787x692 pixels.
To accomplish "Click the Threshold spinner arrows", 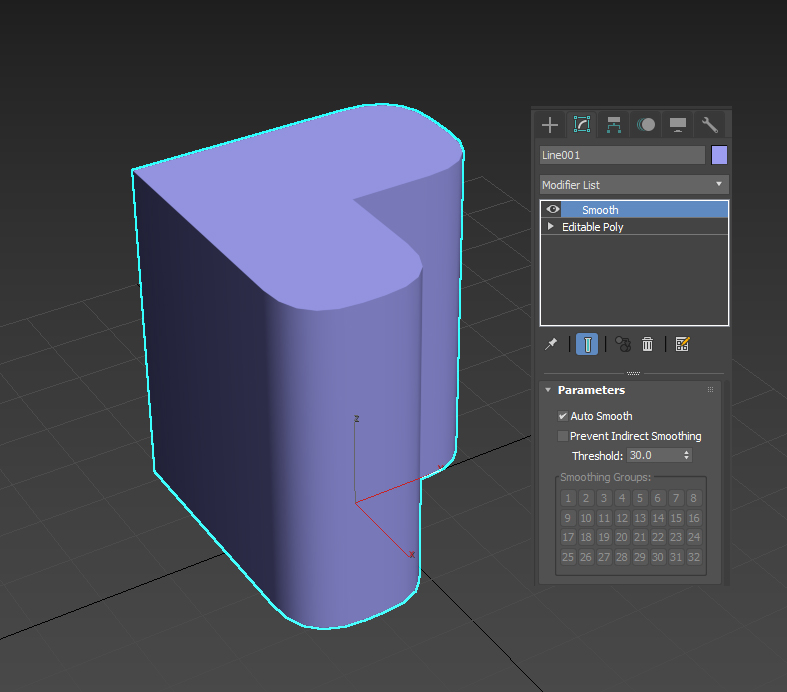I will point(686,455).
